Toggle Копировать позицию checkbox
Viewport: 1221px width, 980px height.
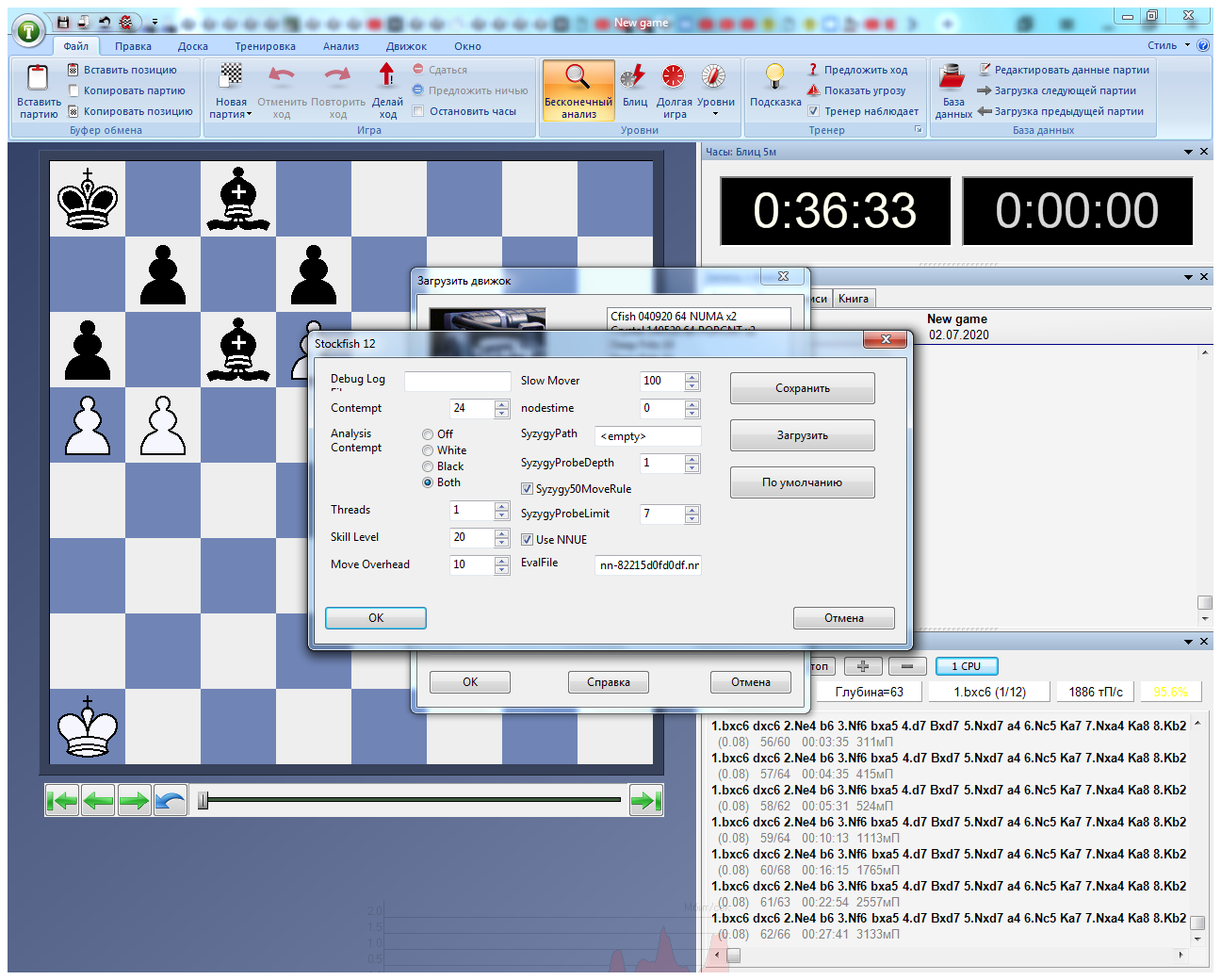(x=73, y=111)
